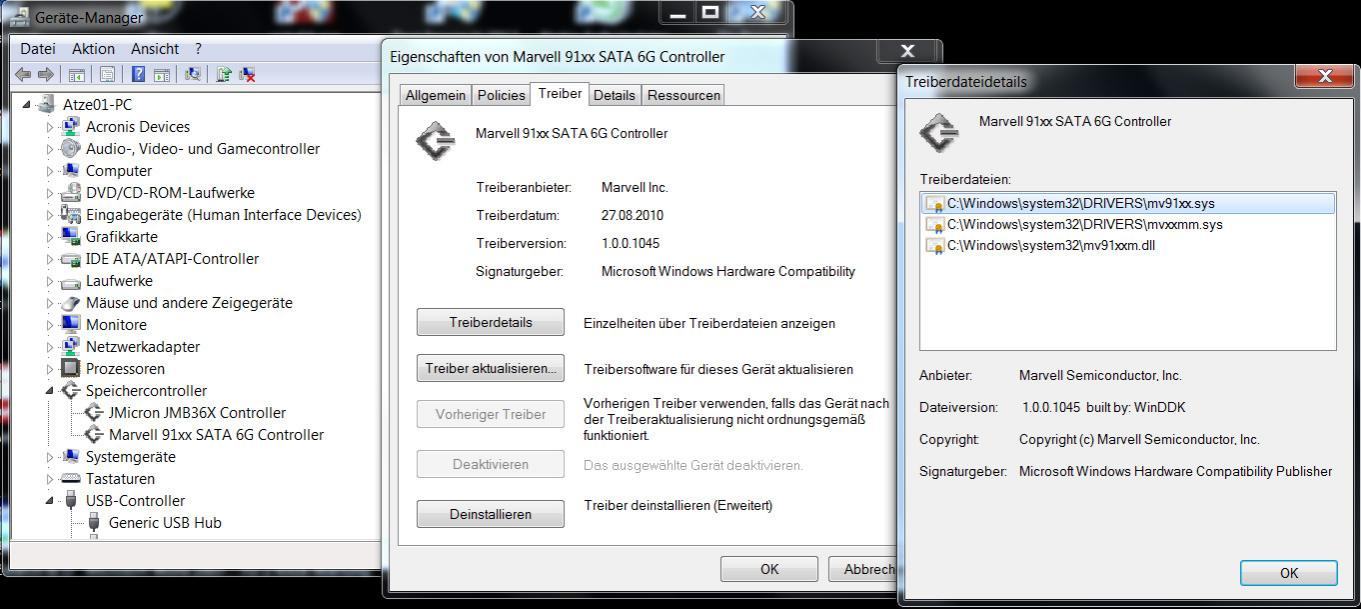Collapse the Atze01-PC root node
This screenshot has width=1361, height=609.
(27, 105)
